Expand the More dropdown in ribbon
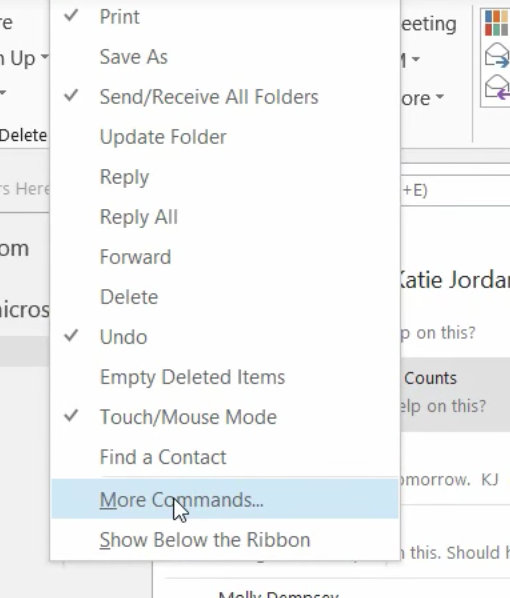This screenshot has width=510, height=598. pos(439,97)
